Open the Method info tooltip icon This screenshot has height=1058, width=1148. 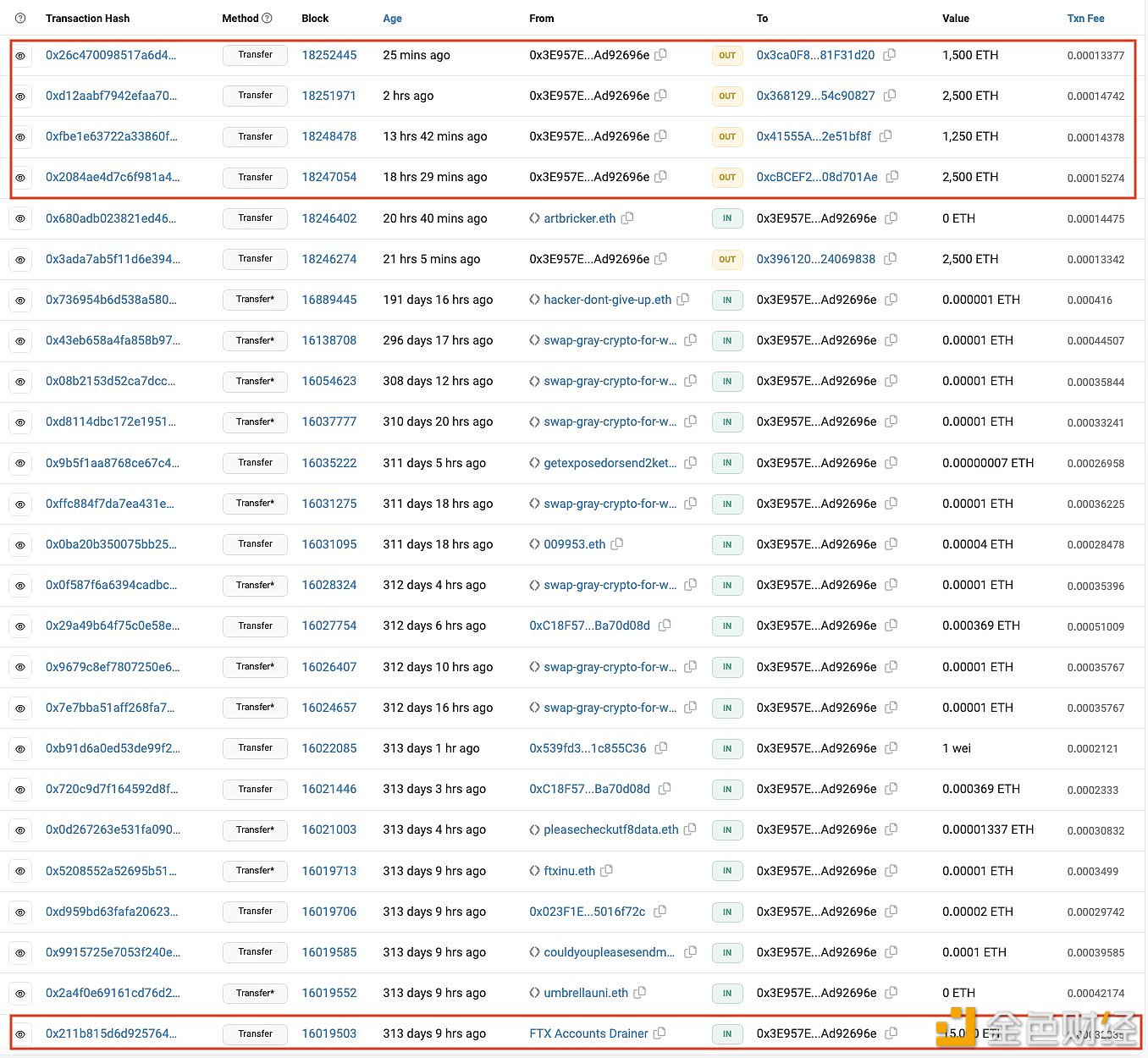click(x=268, y=18)
